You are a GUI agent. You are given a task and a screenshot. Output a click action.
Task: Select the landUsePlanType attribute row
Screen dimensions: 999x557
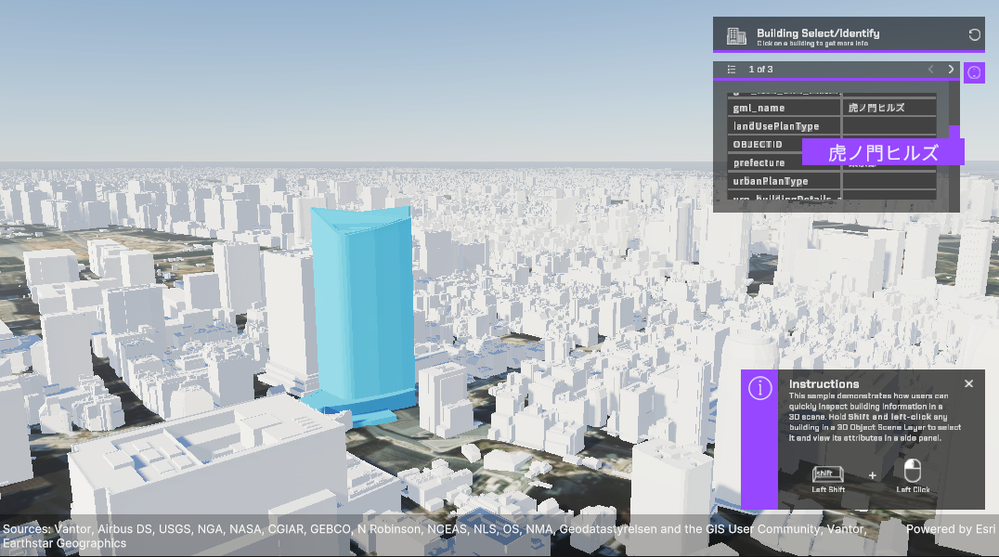[832, 126]
